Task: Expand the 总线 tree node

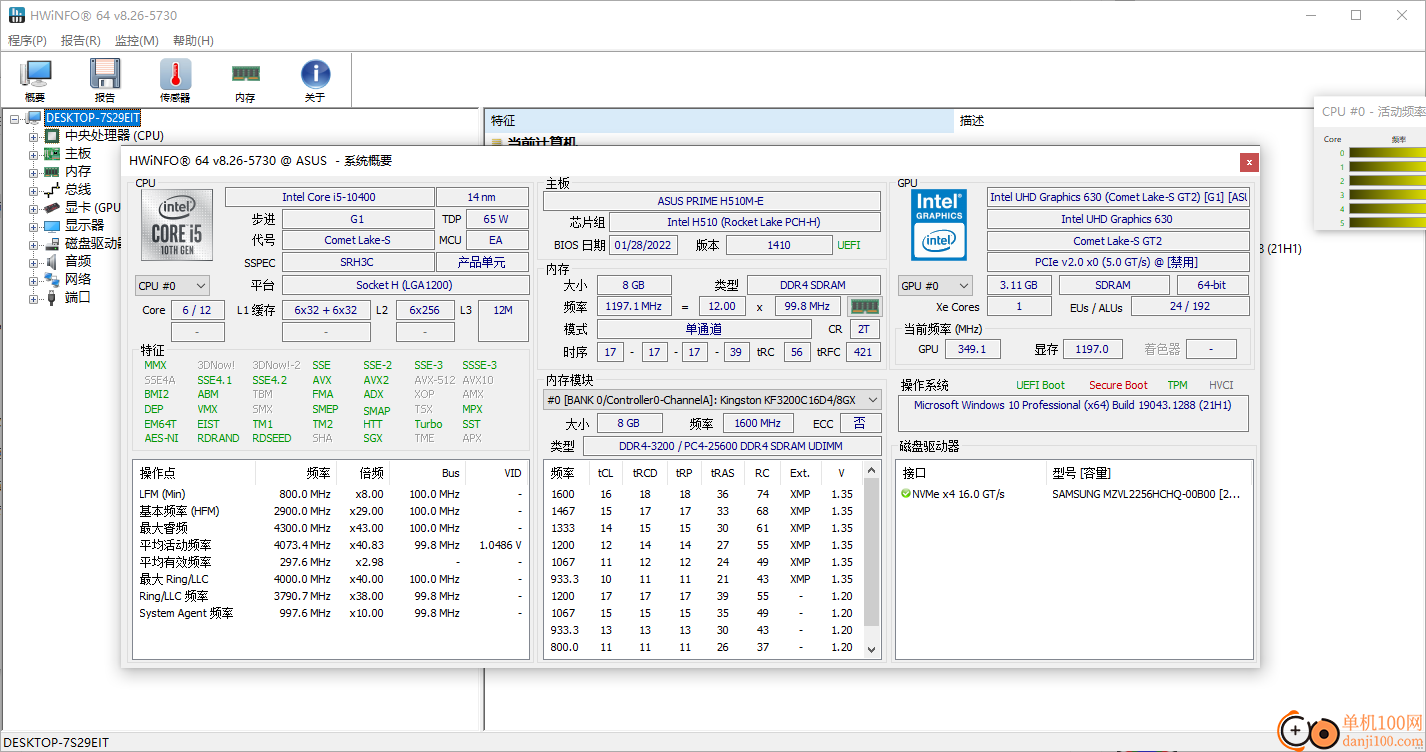Action: [33, 190]
